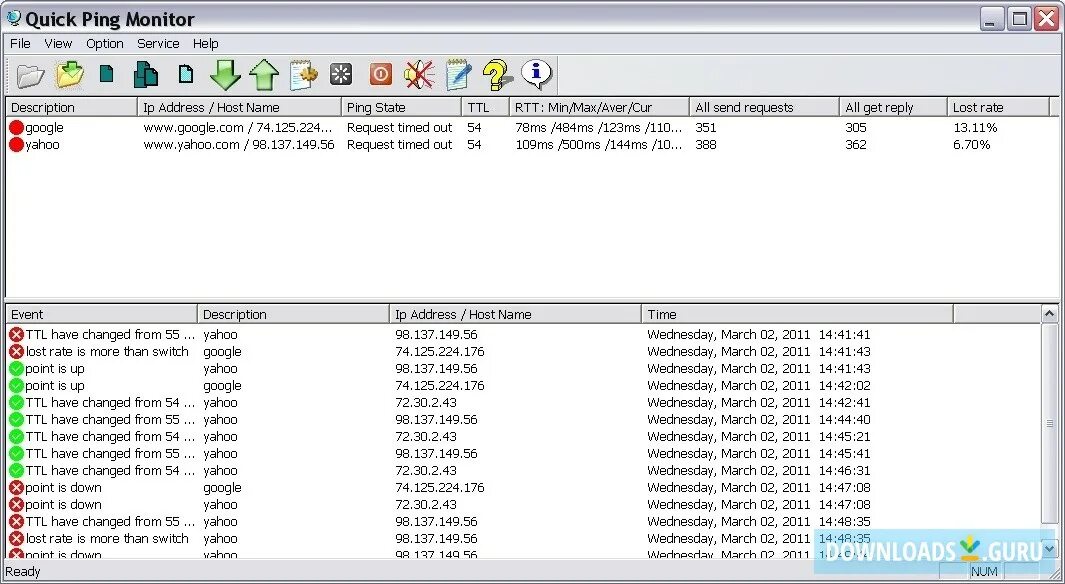Select the yahoo point is up event

point(523,369)
